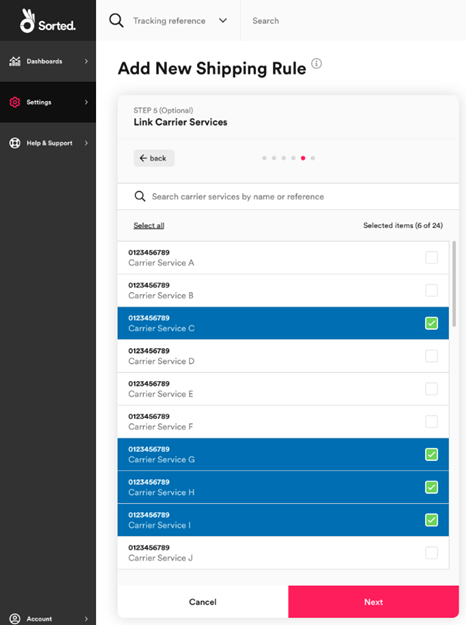Image resolution: width=466 pixels, height=625 pixels.
Task: Click the pink Next button
Action: coord(374,602)
